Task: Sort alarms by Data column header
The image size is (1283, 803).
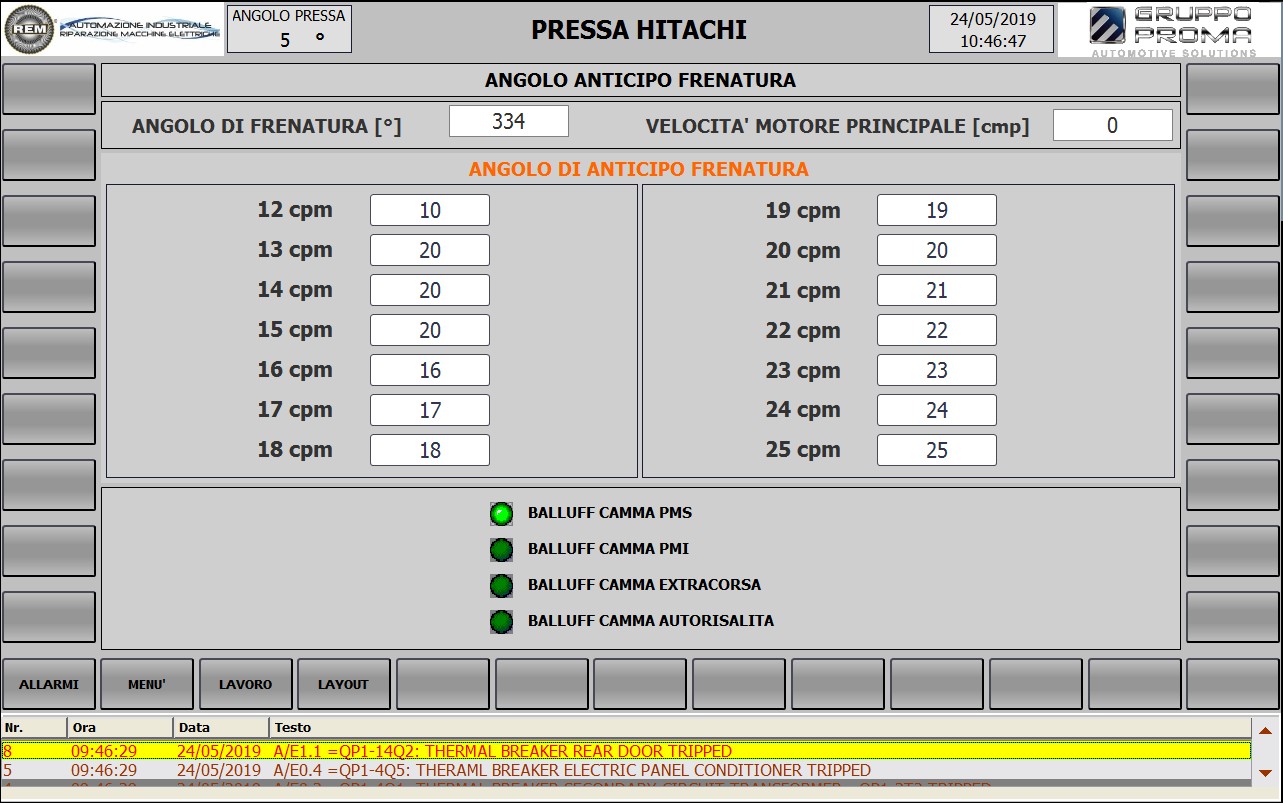Action: (221, 727)
